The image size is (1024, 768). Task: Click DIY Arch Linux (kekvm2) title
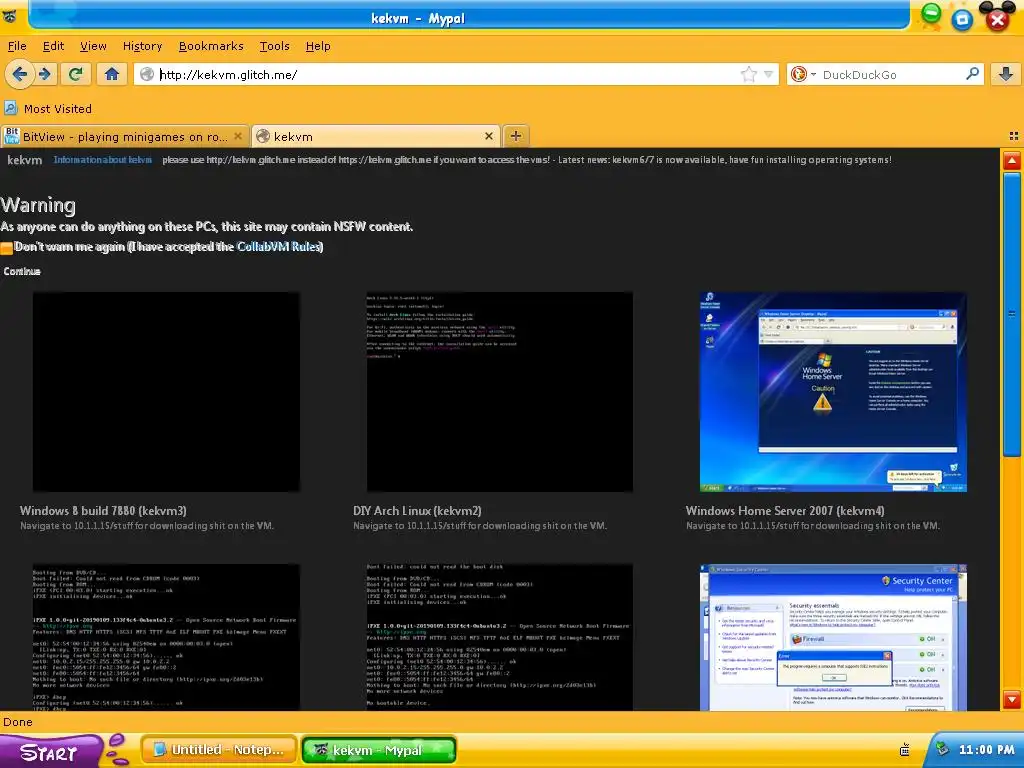(x=417, y=511)
